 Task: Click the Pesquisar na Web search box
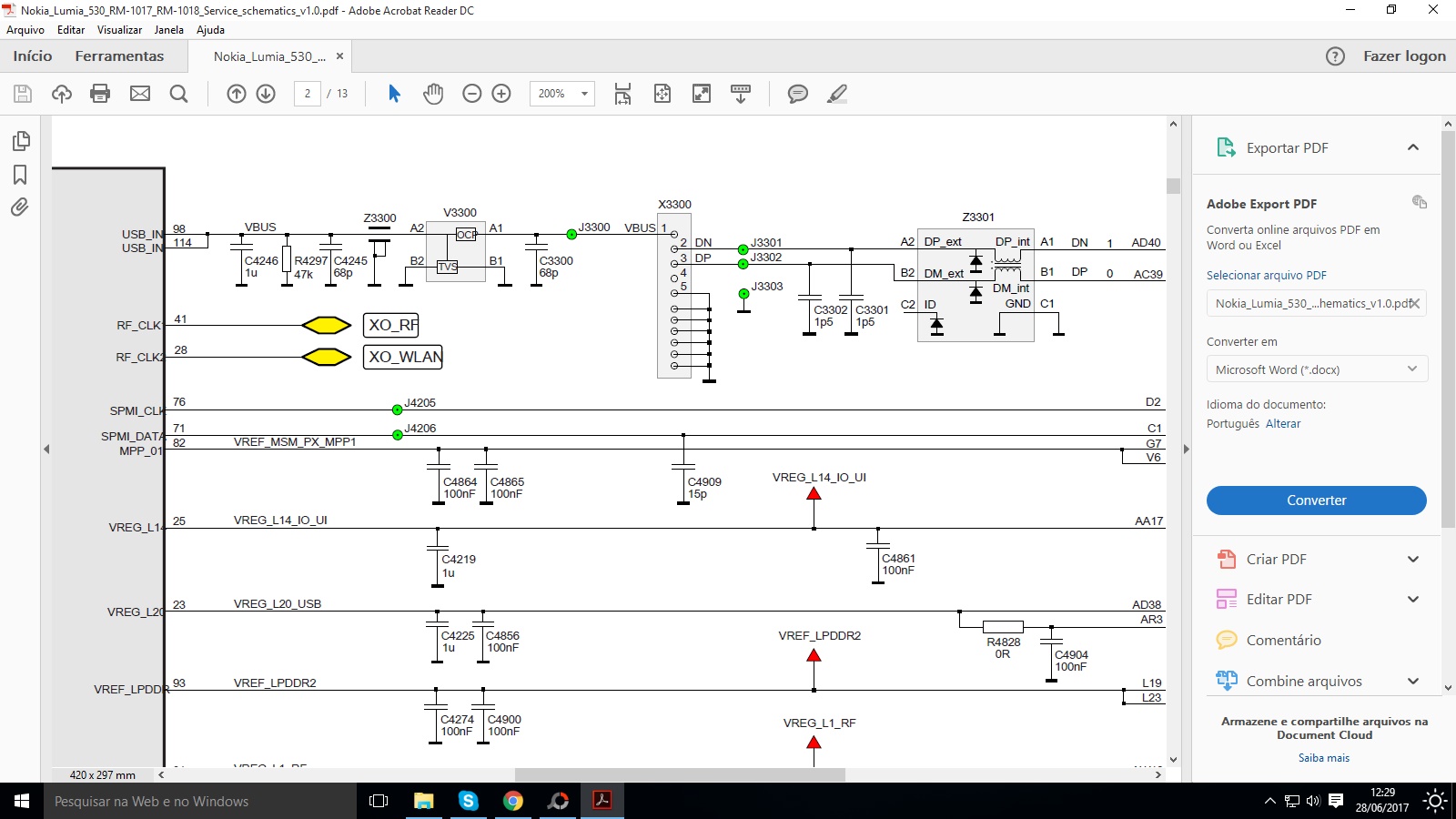coord(200,801)
